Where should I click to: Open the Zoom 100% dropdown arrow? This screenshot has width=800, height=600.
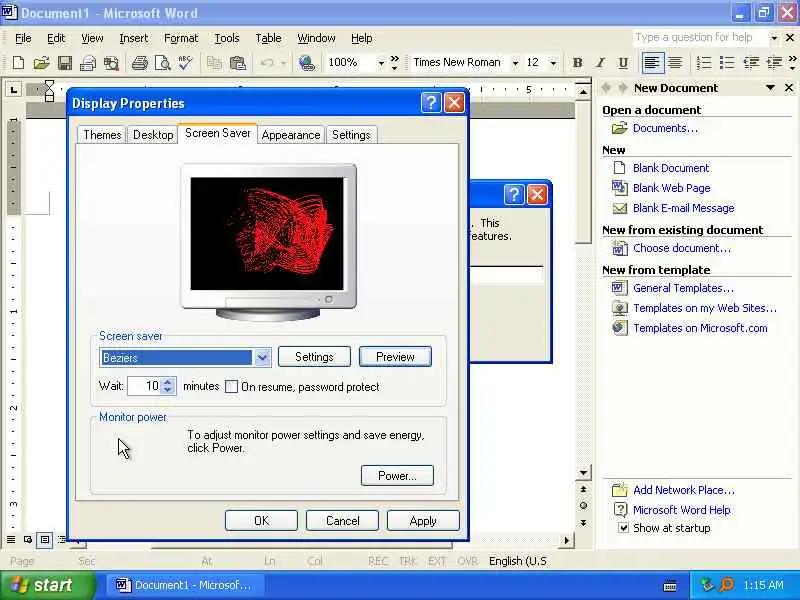[381, 63]
